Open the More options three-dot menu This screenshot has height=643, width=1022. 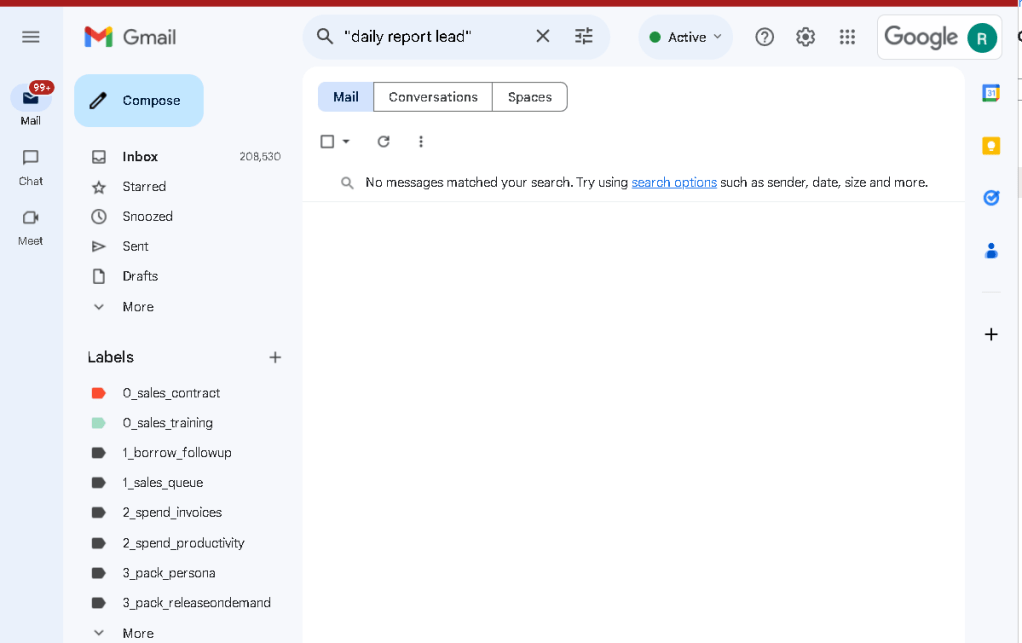pyautogui.click(x=421, y=141)
